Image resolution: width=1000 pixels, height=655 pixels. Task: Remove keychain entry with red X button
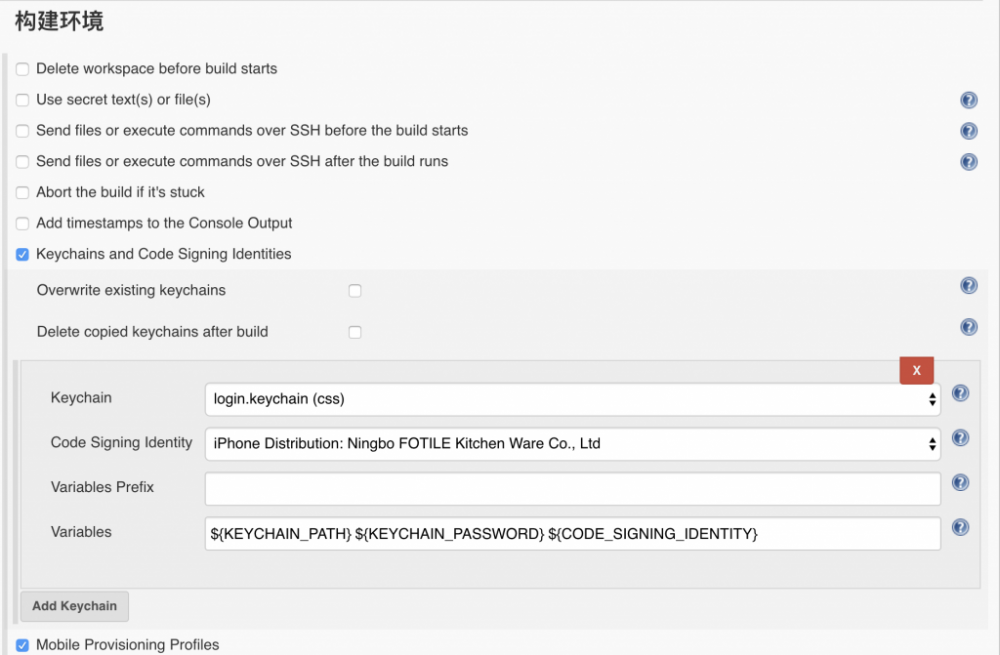pos(916,370)
